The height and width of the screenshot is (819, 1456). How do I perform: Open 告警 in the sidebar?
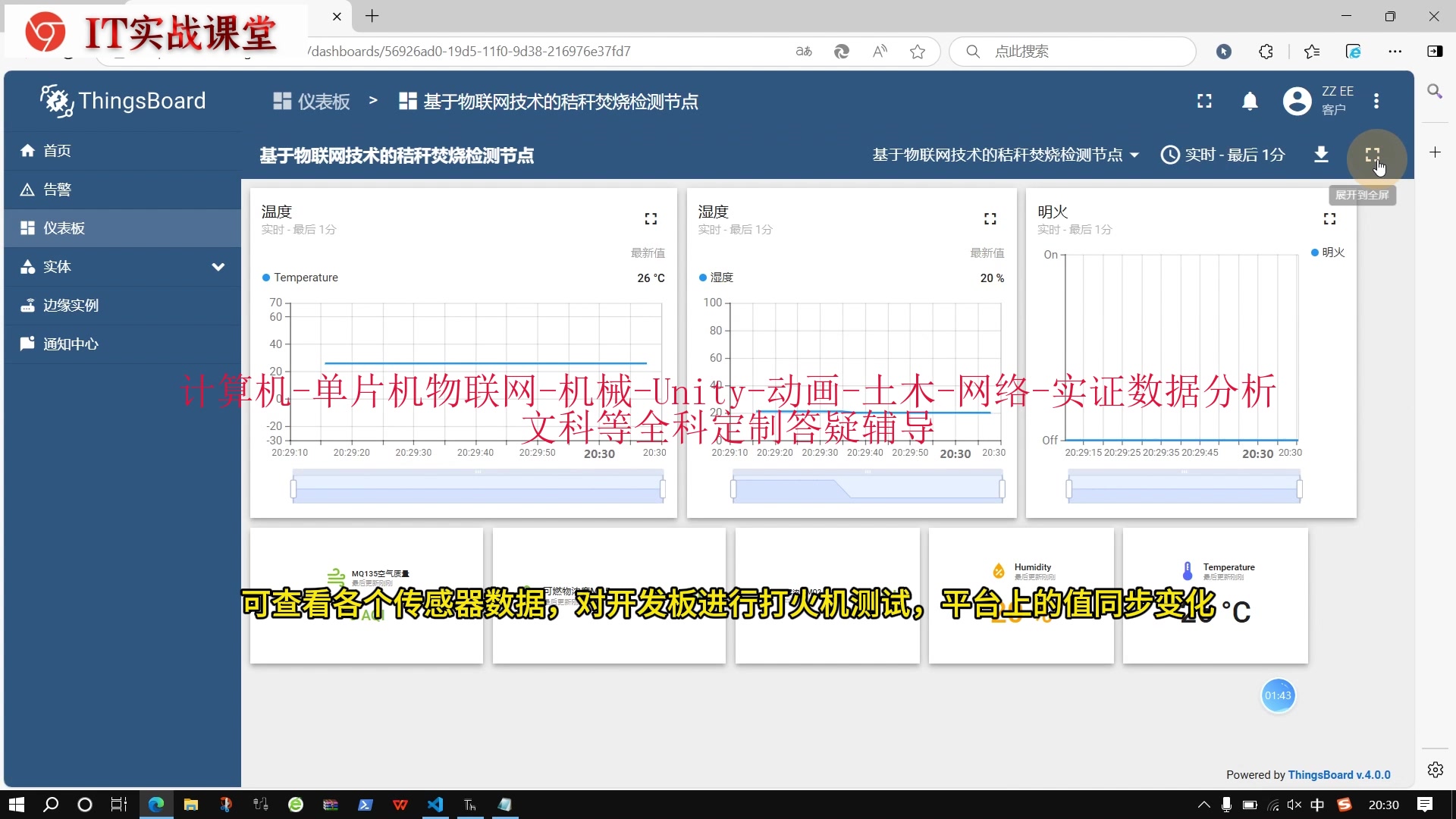click(x=57, y=190)
